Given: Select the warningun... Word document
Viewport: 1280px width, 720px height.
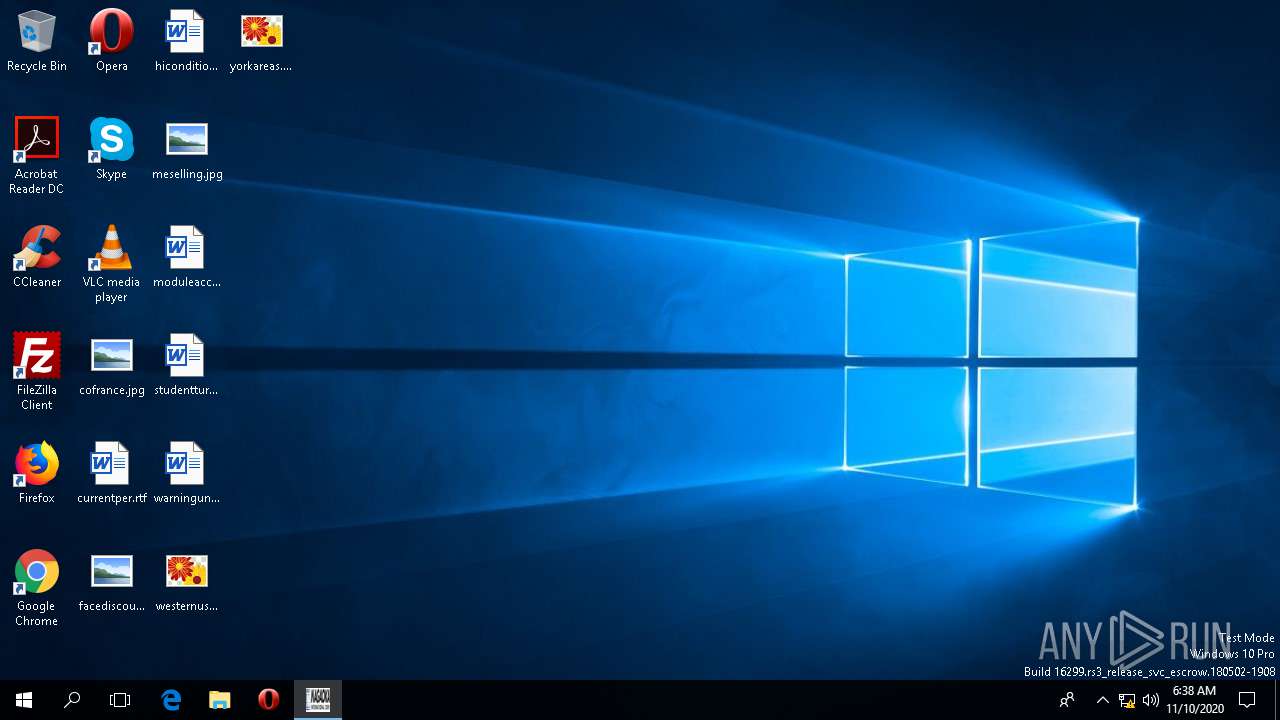Looking at the screenshot, I should [x=186, y=473].
